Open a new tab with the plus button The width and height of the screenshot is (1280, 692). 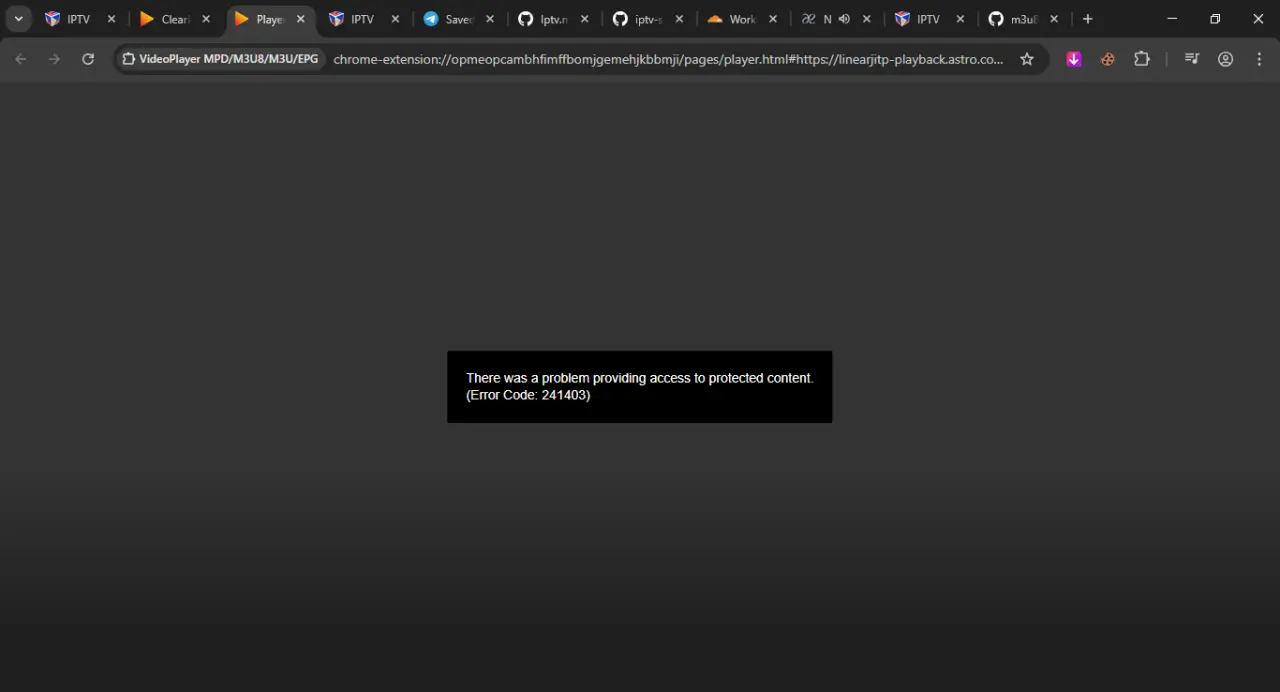pos(1088,19)
